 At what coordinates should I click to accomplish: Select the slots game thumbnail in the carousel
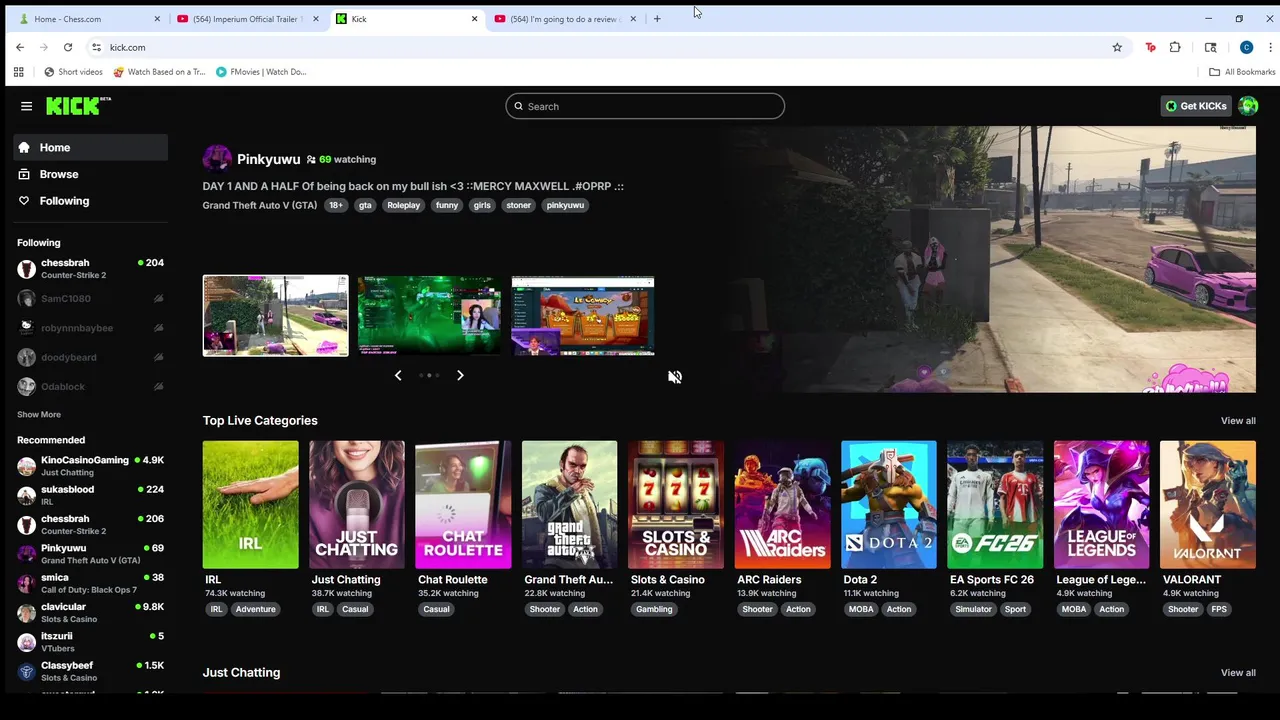(583, 316)
